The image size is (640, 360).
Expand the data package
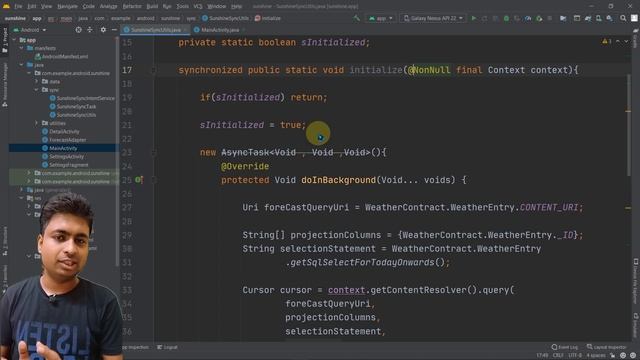coord(36,82)
